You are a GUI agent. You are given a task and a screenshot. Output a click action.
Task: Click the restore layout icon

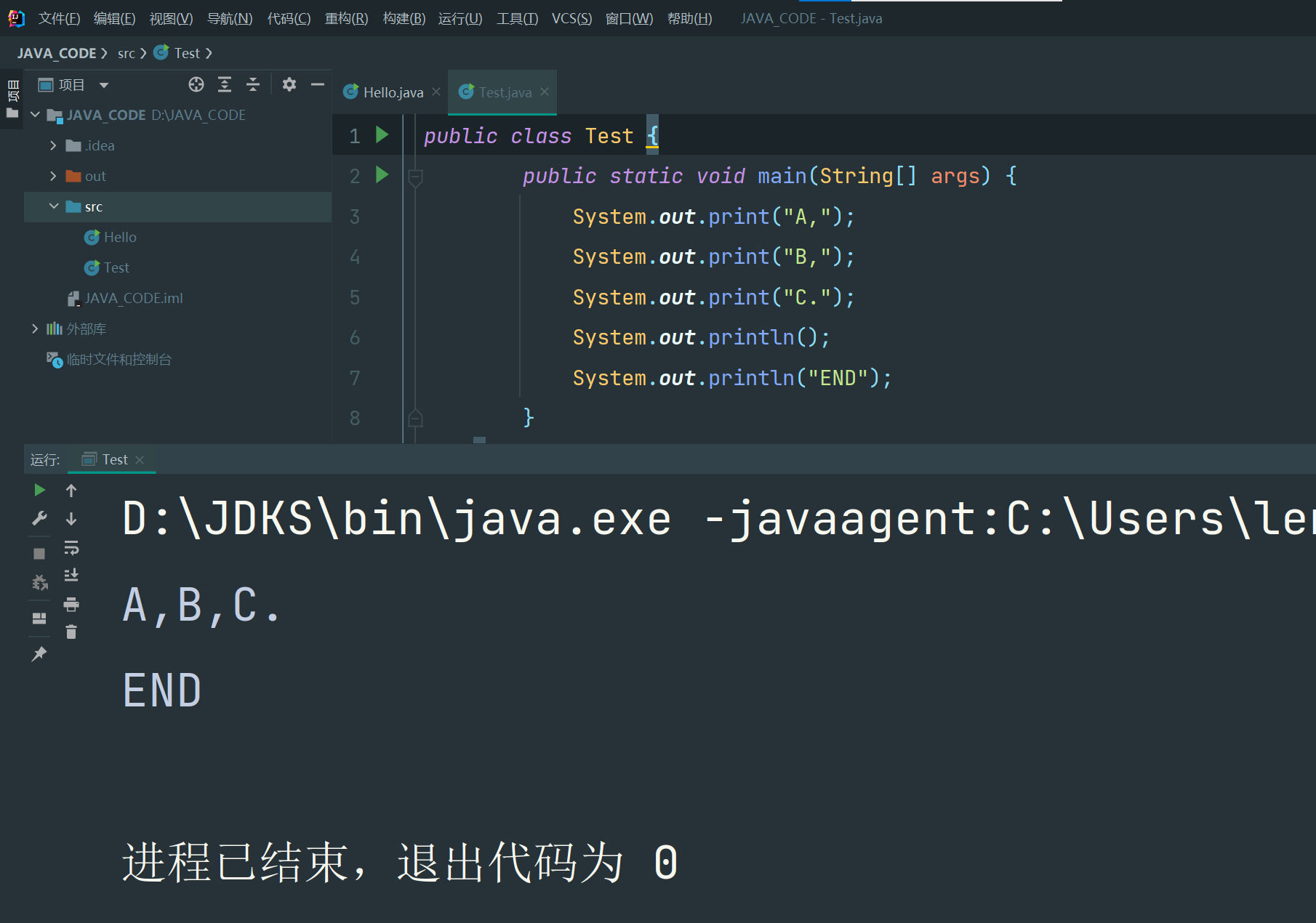pyautogui.click(x=39, y=618)
